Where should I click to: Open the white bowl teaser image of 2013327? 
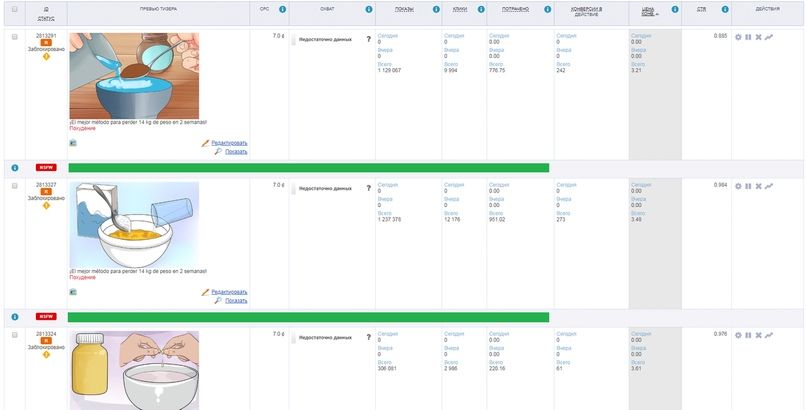134,225
